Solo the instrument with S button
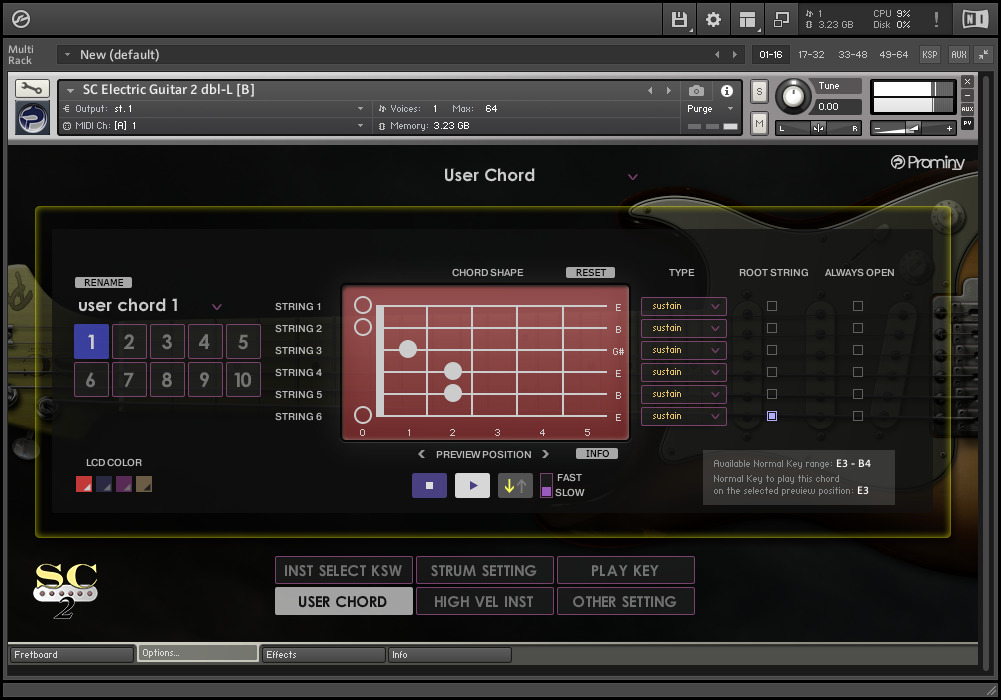Screen dimensions: 1001x700 click(759, 91)
